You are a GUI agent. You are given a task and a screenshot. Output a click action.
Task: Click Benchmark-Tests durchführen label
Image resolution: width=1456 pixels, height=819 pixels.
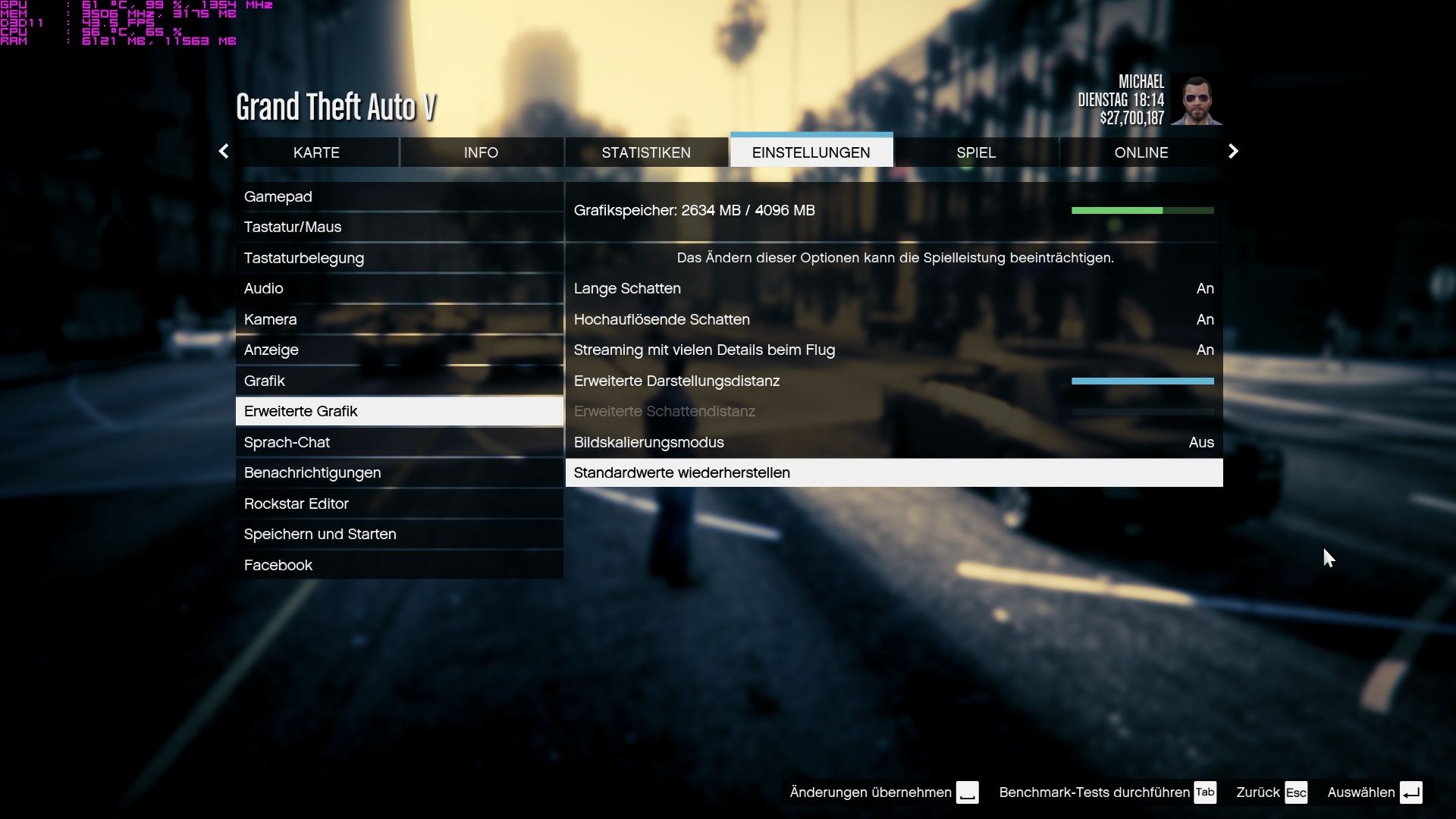pyautogui.click(x=1094, y=792)
